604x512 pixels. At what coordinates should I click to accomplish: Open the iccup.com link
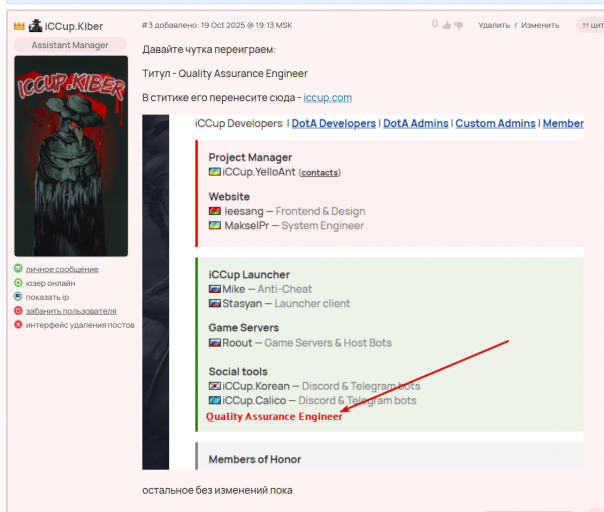(x=327, y=98)
